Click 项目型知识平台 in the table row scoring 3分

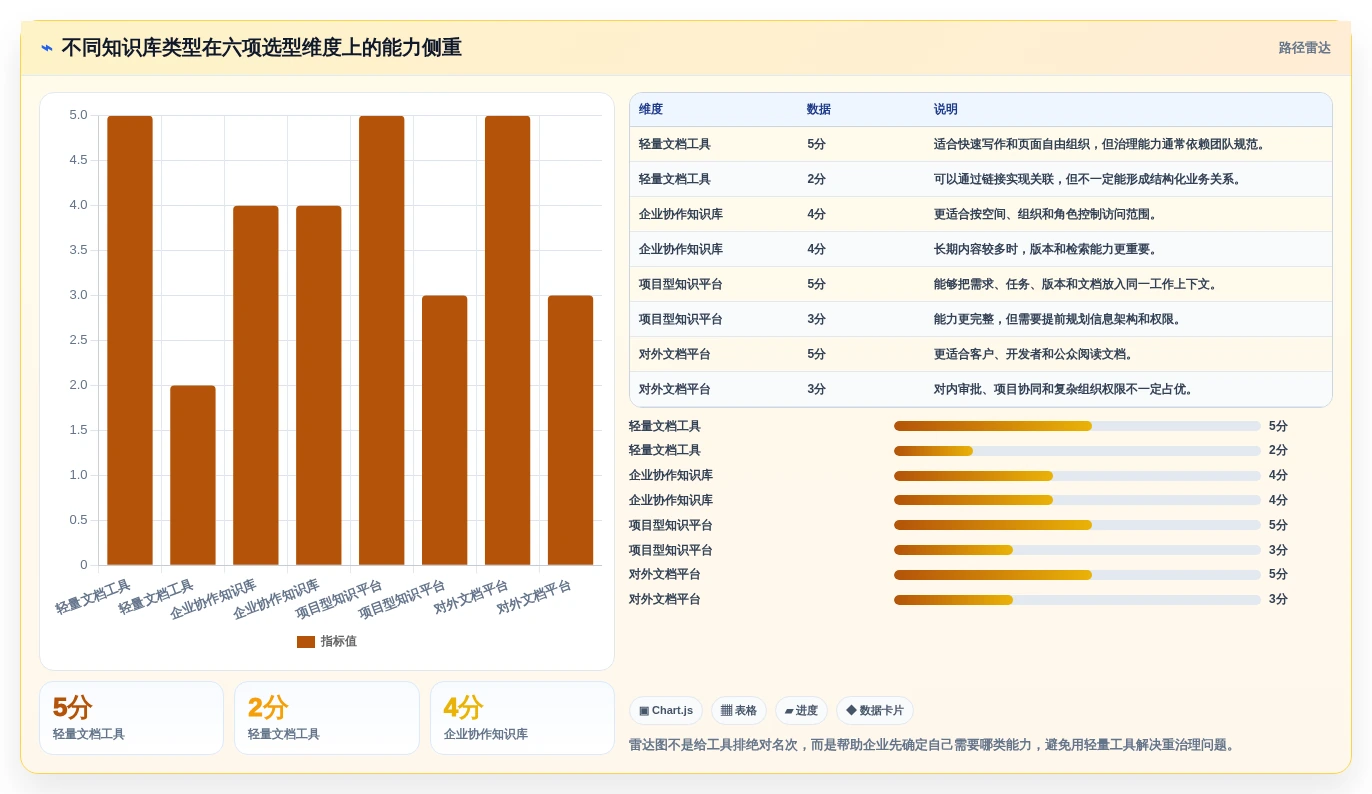tap(681, 319)
